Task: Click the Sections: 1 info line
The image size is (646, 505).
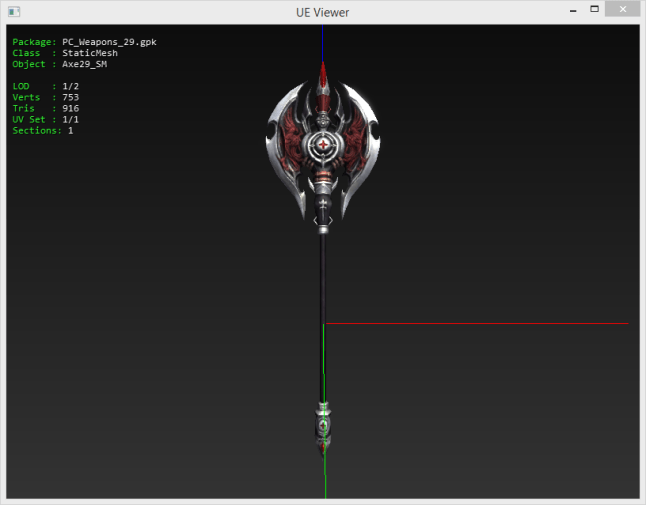Action: click(43, 130)
